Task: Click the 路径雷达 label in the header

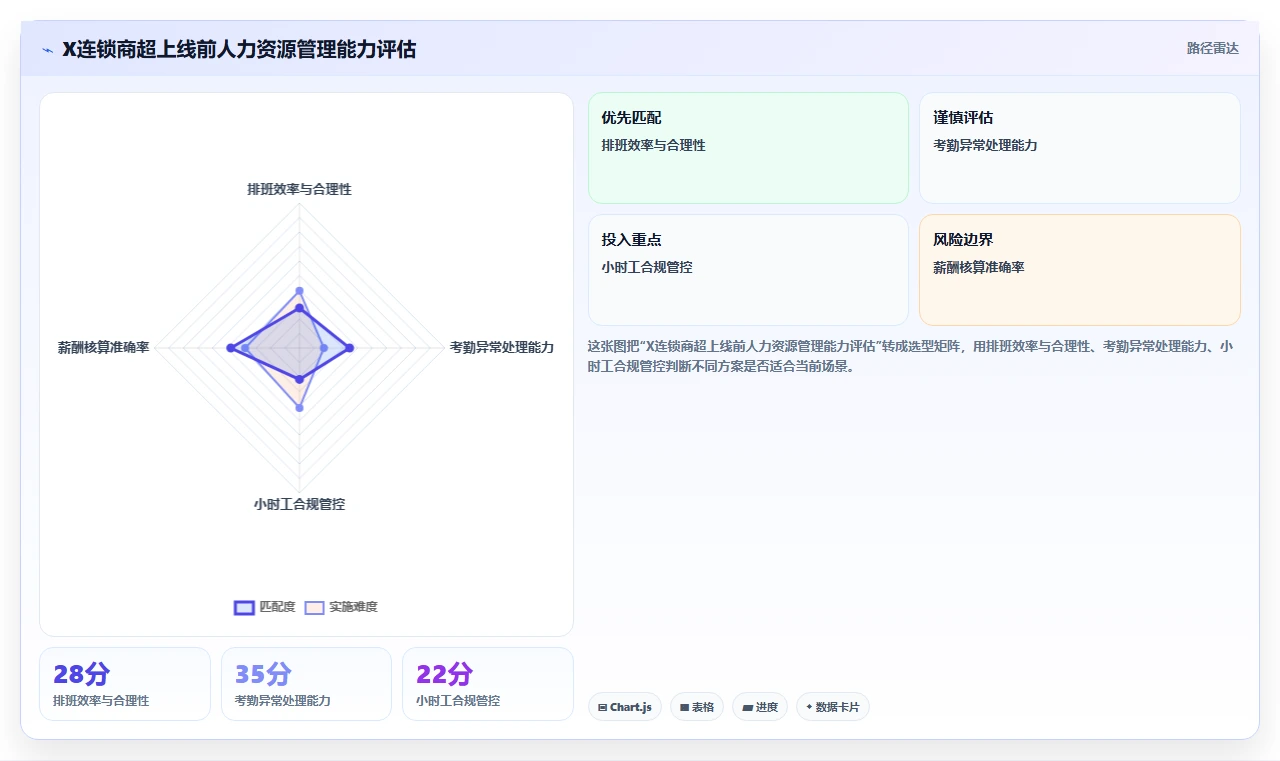Action: (x=1212, y=48)
